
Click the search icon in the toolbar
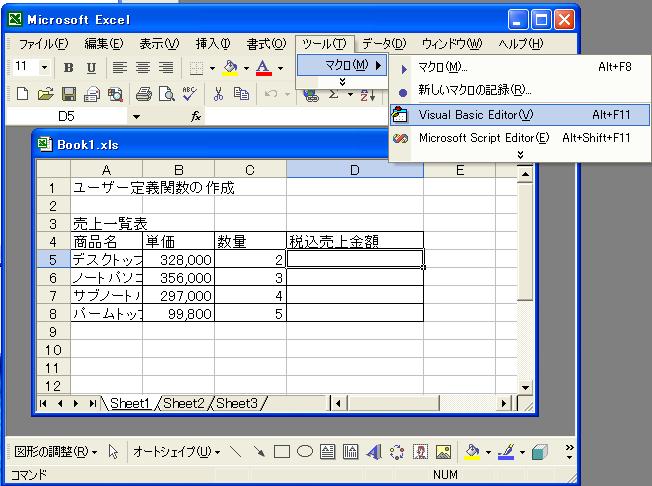[x=115, y=94]
